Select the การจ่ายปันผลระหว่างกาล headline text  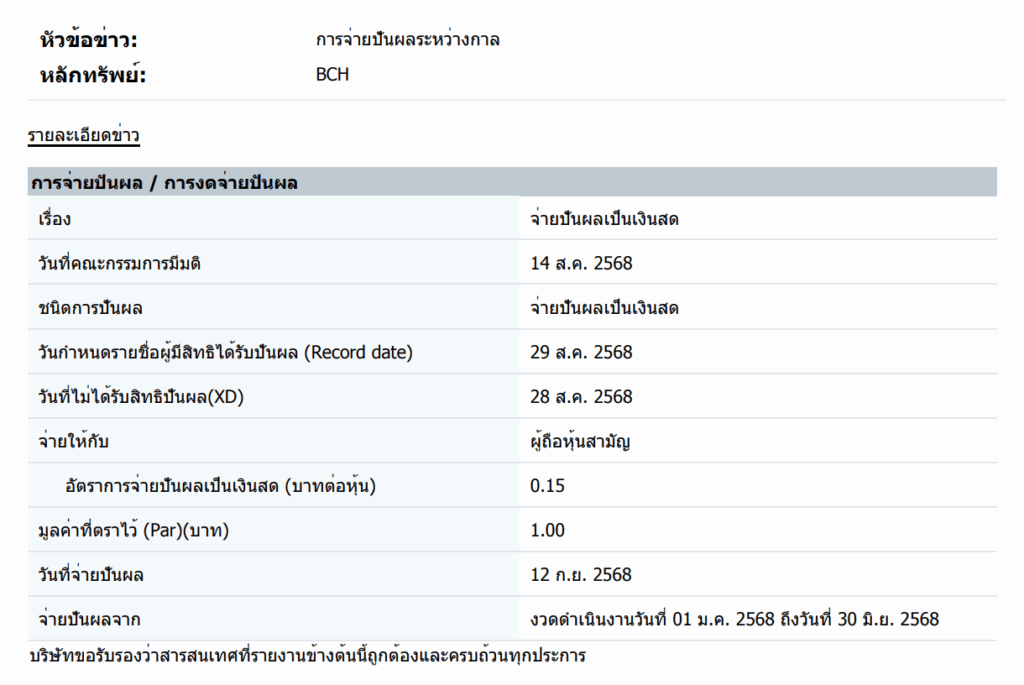coord(407,40)
